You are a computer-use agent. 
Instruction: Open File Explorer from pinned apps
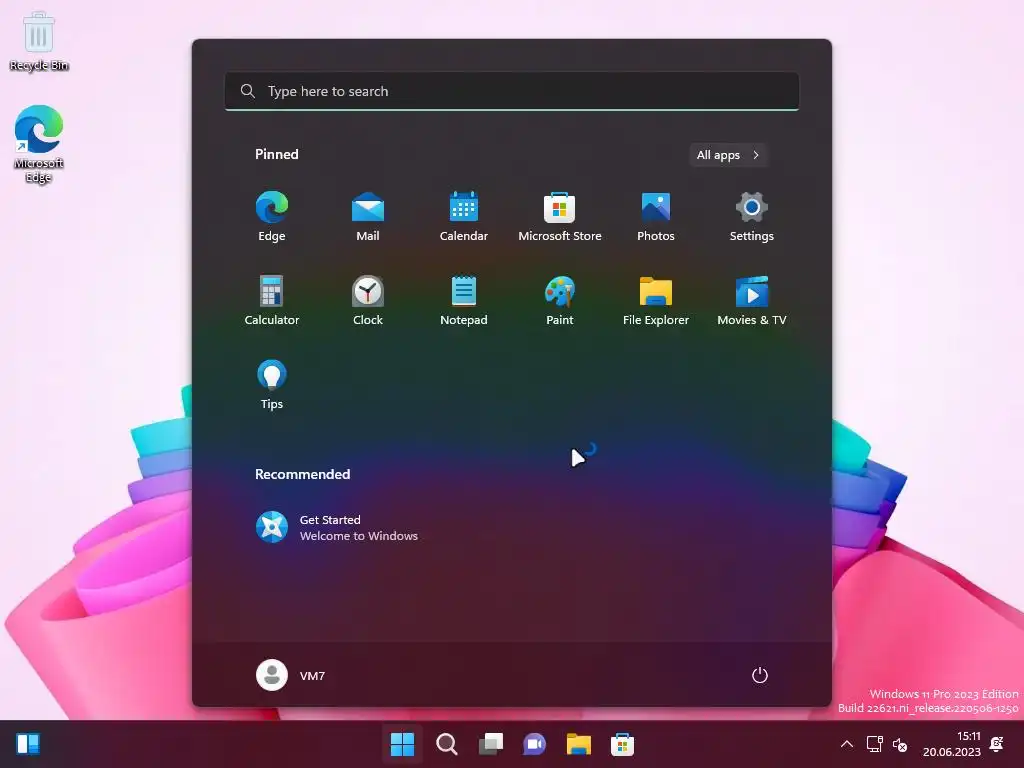click(656, 300)
